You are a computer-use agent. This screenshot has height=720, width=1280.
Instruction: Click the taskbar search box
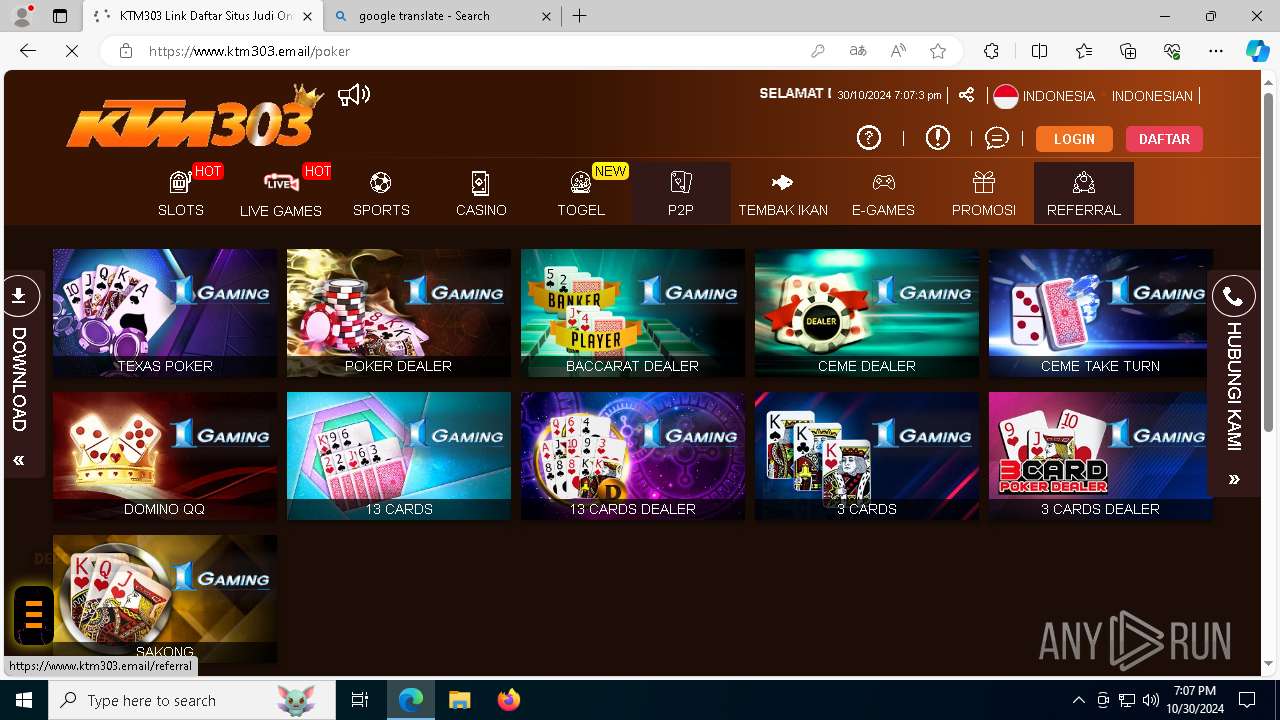[x=192, y=700]
